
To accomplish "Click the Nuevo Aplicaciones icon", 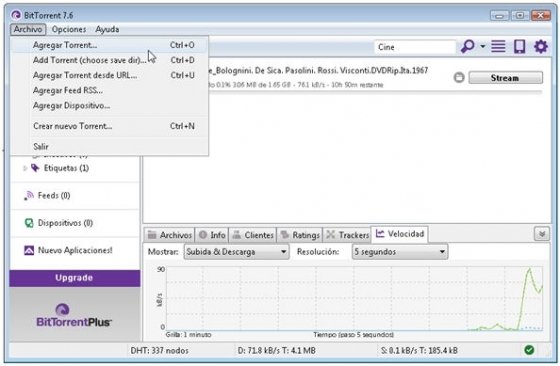I will (x=29, y=250).
